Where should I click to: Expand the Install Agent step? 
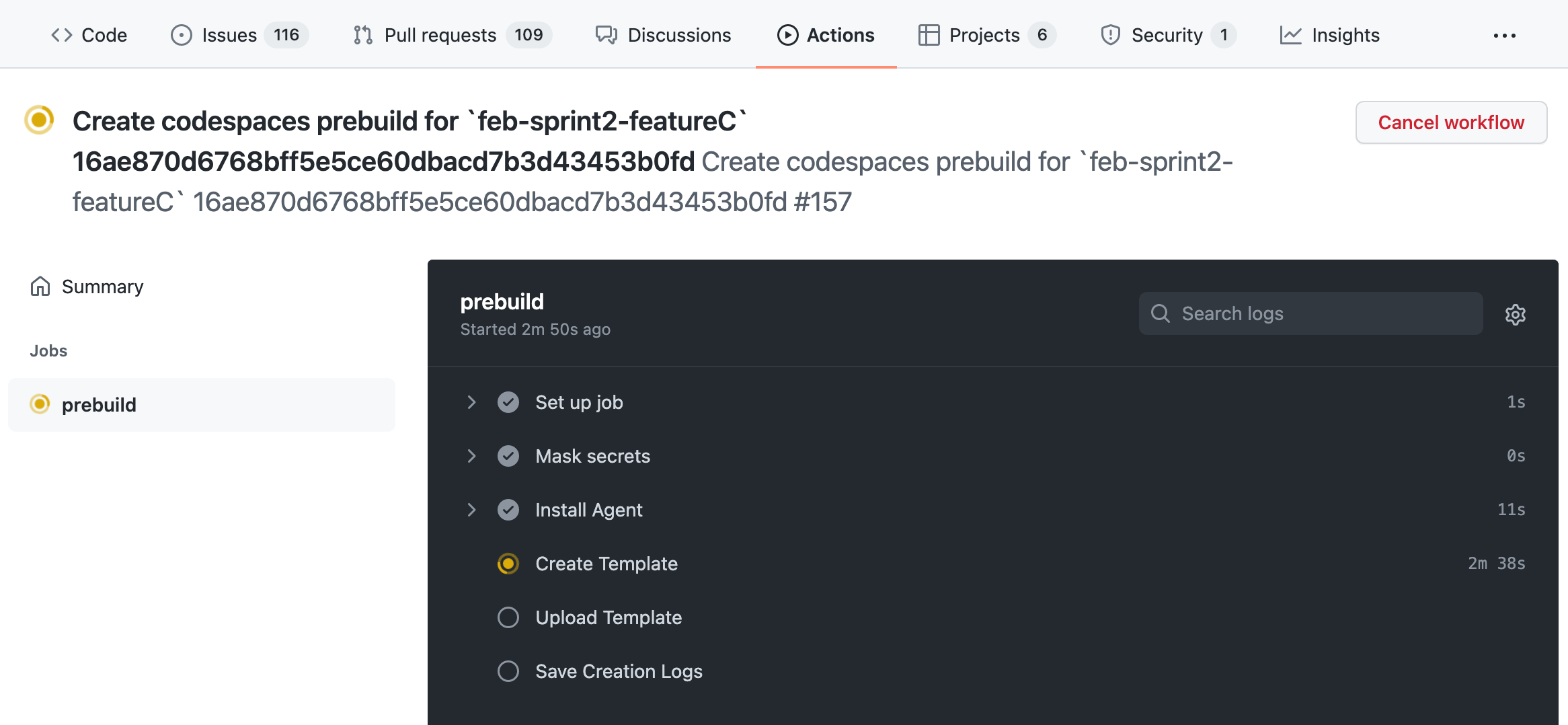tap(471, 509)
